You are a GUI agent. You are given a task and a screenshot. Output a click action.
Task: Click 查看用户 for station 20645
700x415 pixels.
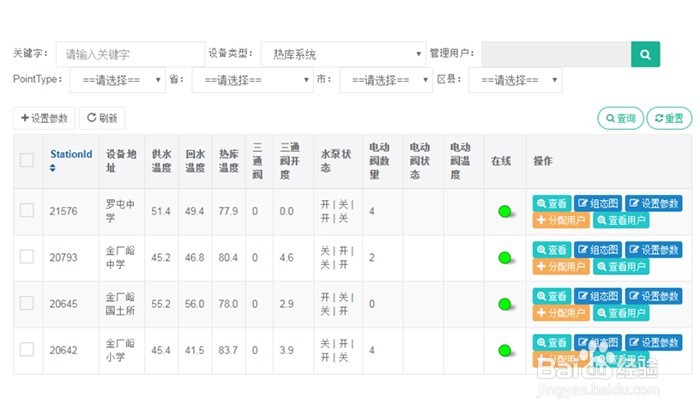point(621,313)
